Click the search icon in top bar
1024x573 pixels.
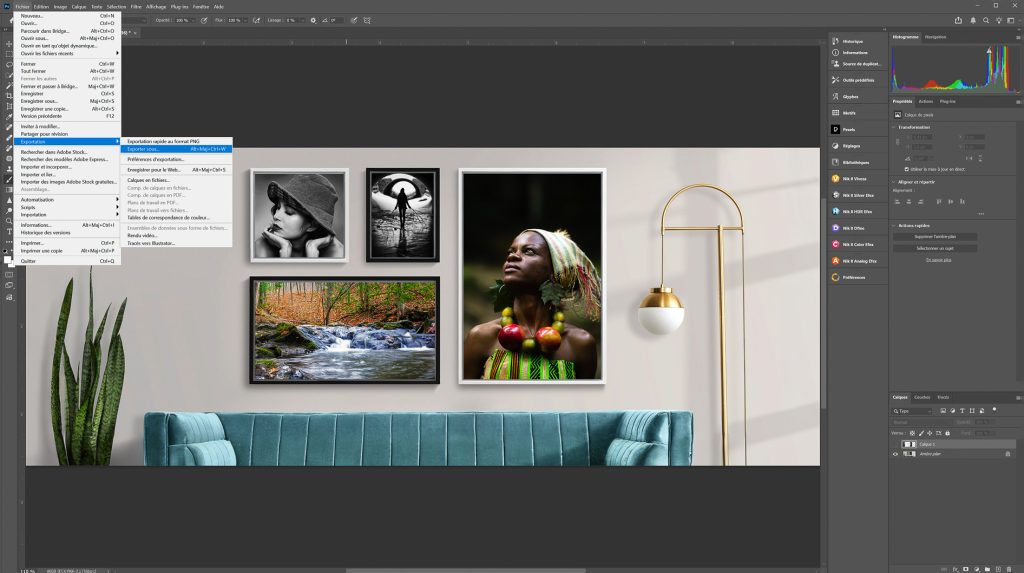click(985, 20)
